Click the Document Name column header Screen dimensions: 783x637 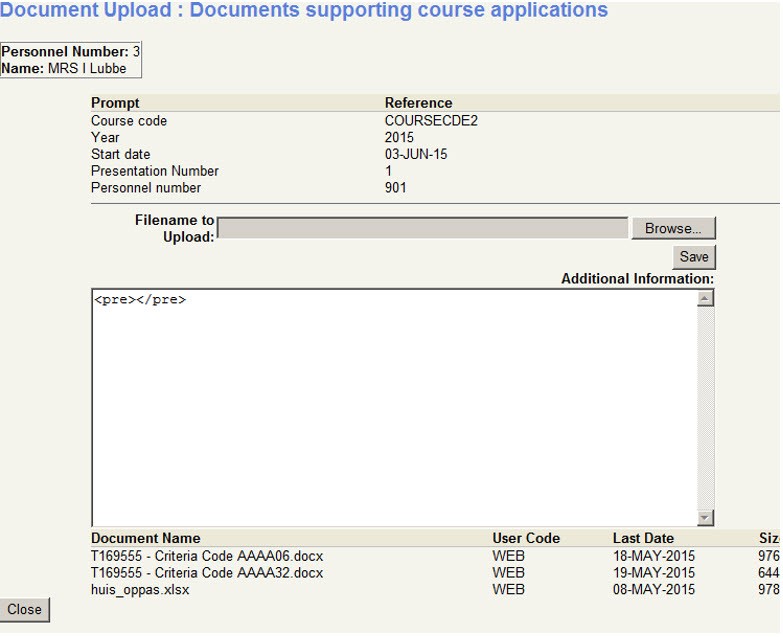tap(146, 538)
